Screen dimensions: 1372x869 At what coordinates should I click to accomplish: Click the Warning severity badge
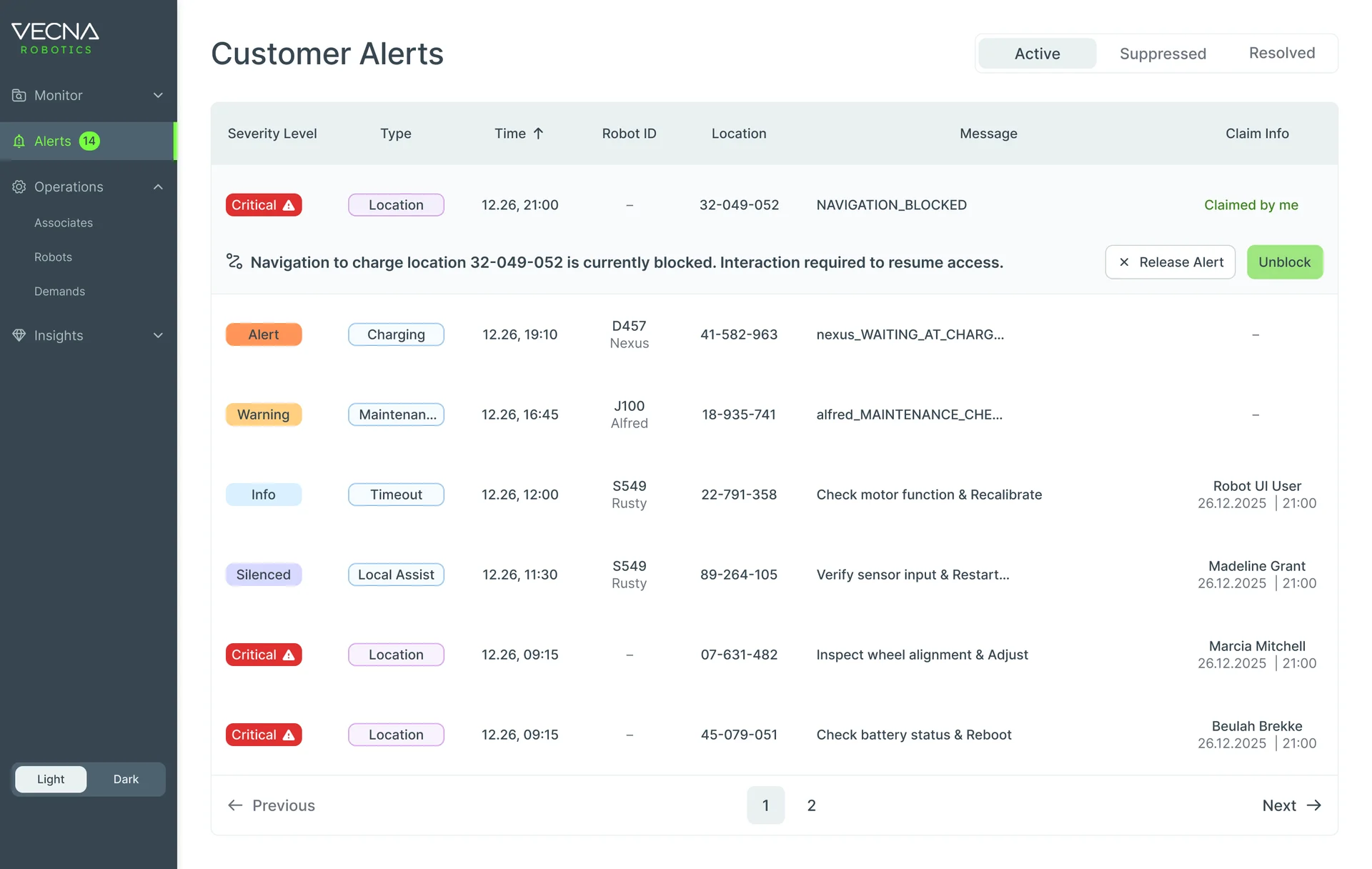click(x=264, y=414)
